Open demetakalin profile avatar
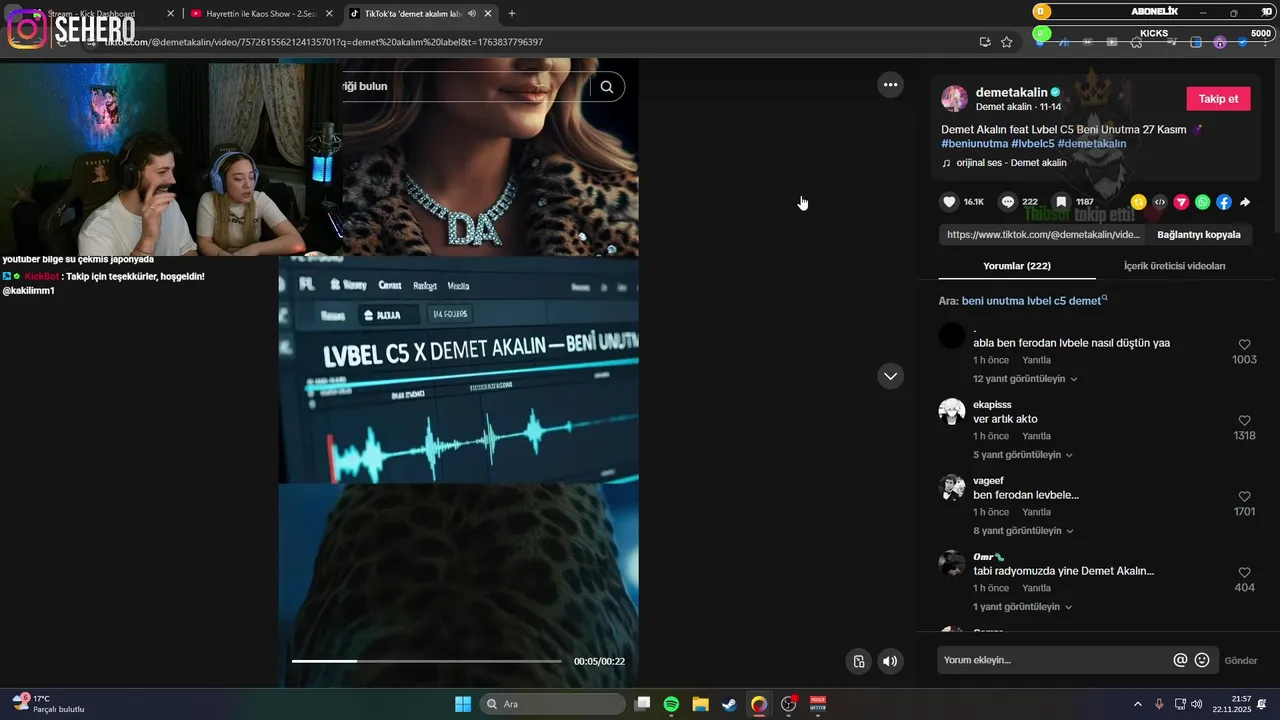Viewport: 1280px width, 720px height. [x=955, y=98]
